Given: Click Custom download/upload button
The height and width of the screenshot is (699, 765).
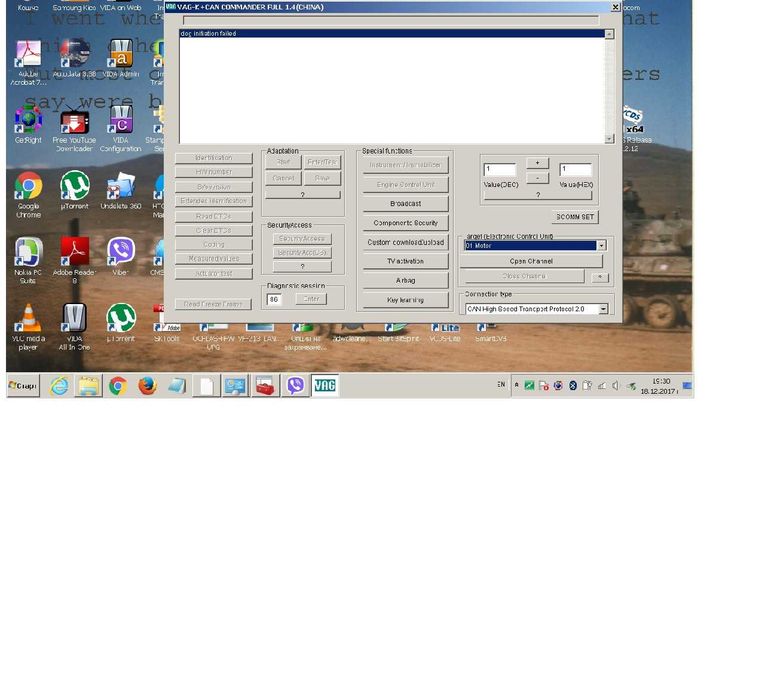Looking at the screenshot, I should tap(405, 242).
